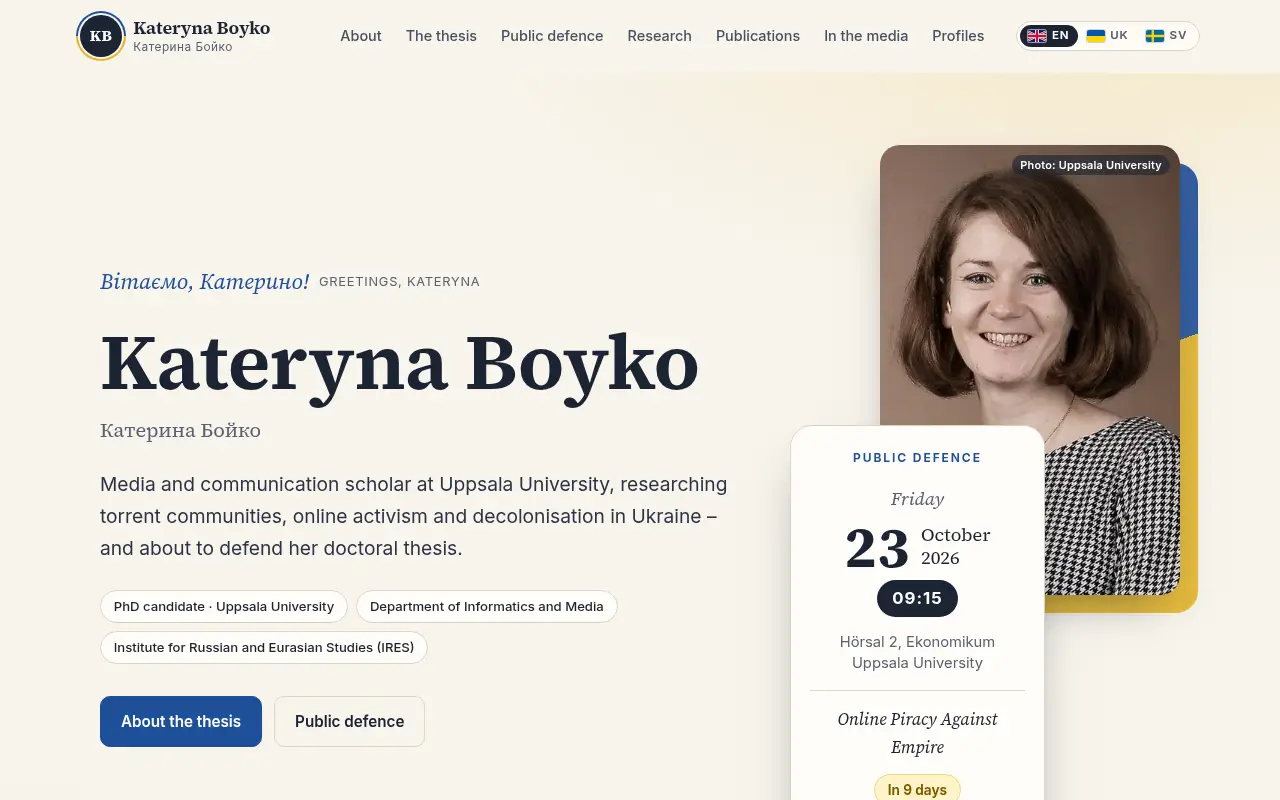
Task: Switch language to Ukrainian (UK)
Action: click(1107, 36)
